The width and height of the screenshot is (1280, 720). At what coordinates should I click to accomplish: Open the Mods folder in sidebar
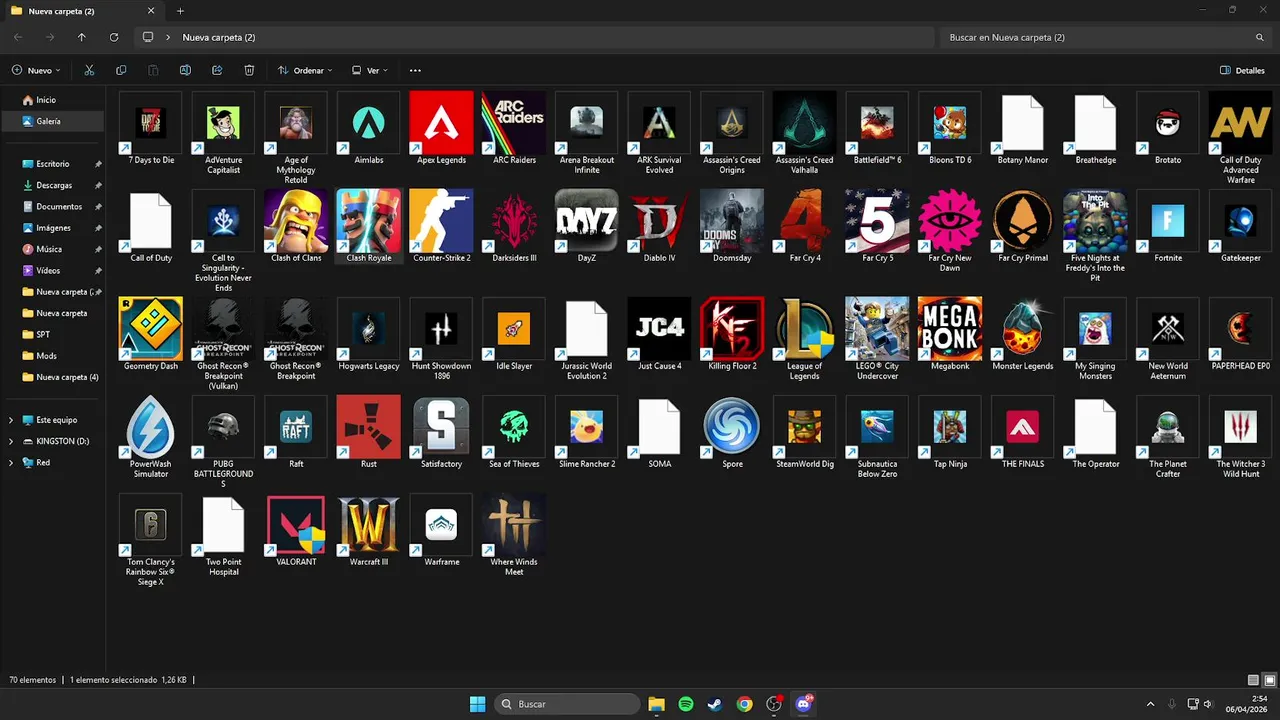tap(46, 356)
